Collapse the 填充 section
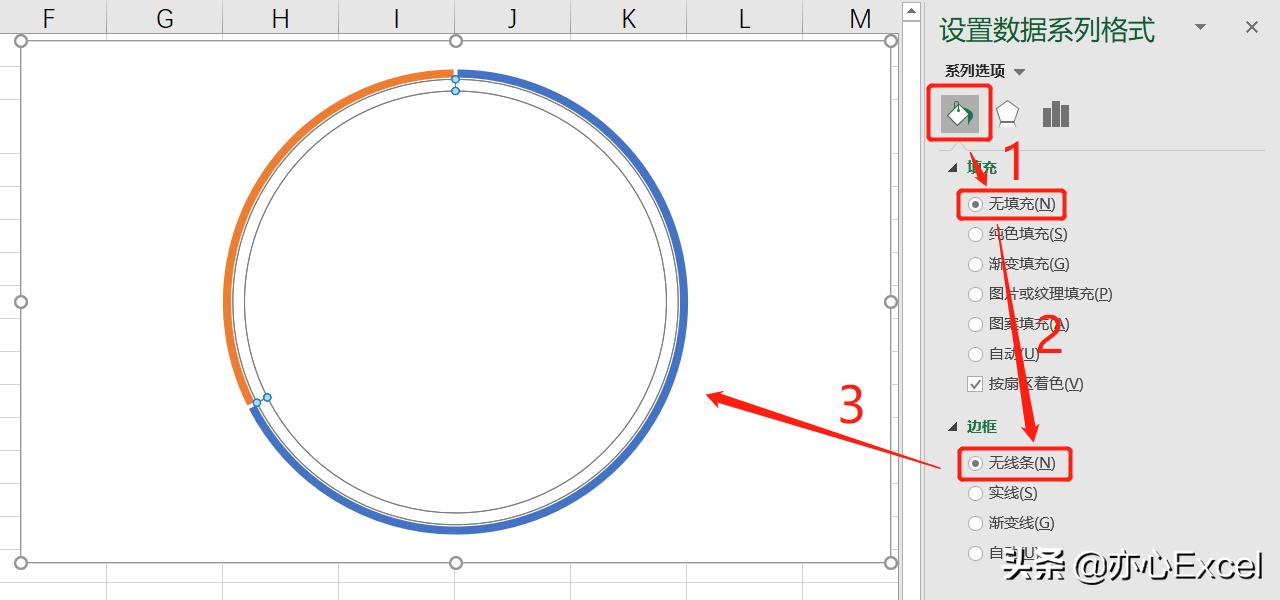The height and width of the screenshot is (600, 1280). 953,168
